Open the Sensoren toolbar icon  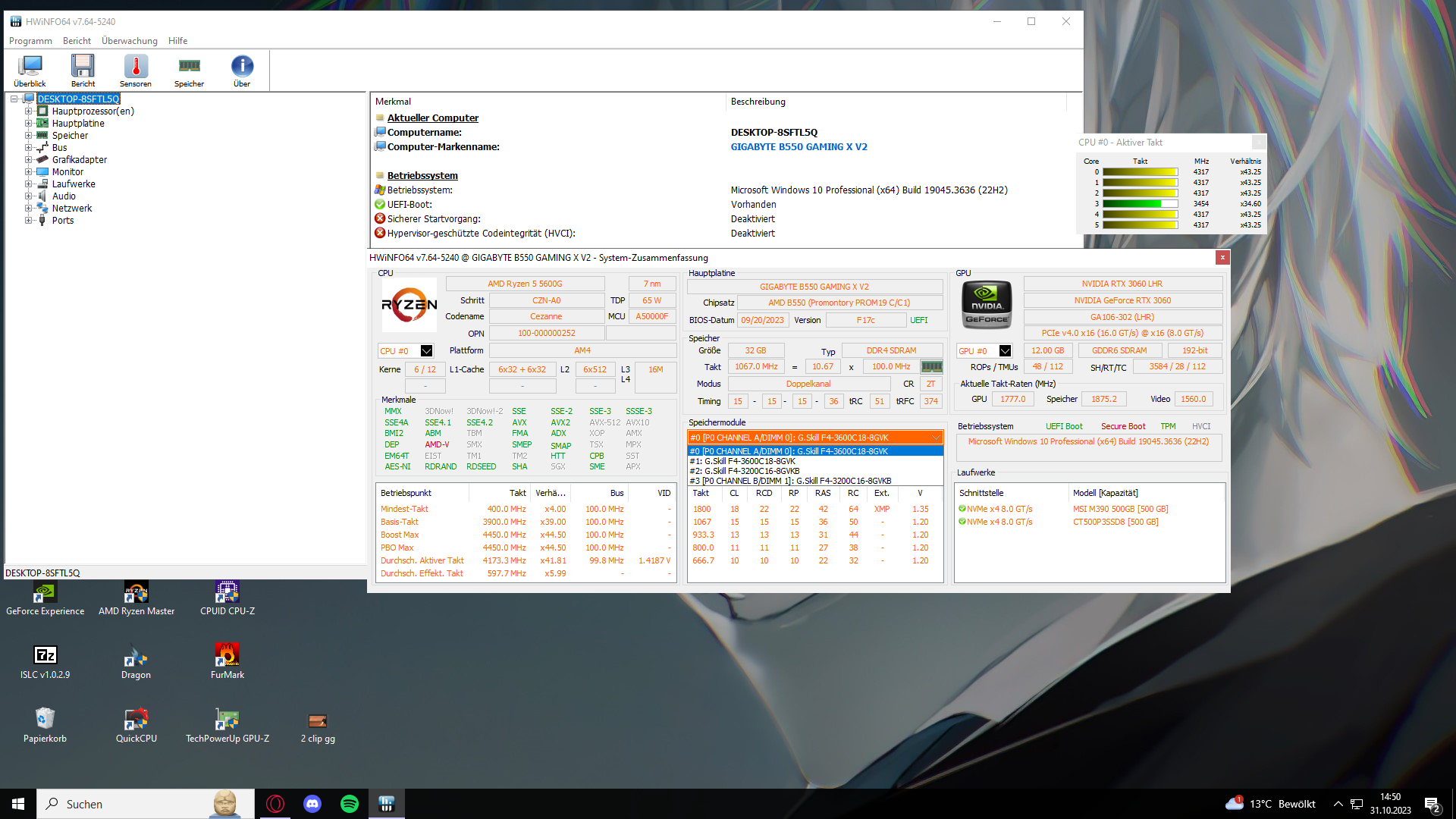point(136,67)
